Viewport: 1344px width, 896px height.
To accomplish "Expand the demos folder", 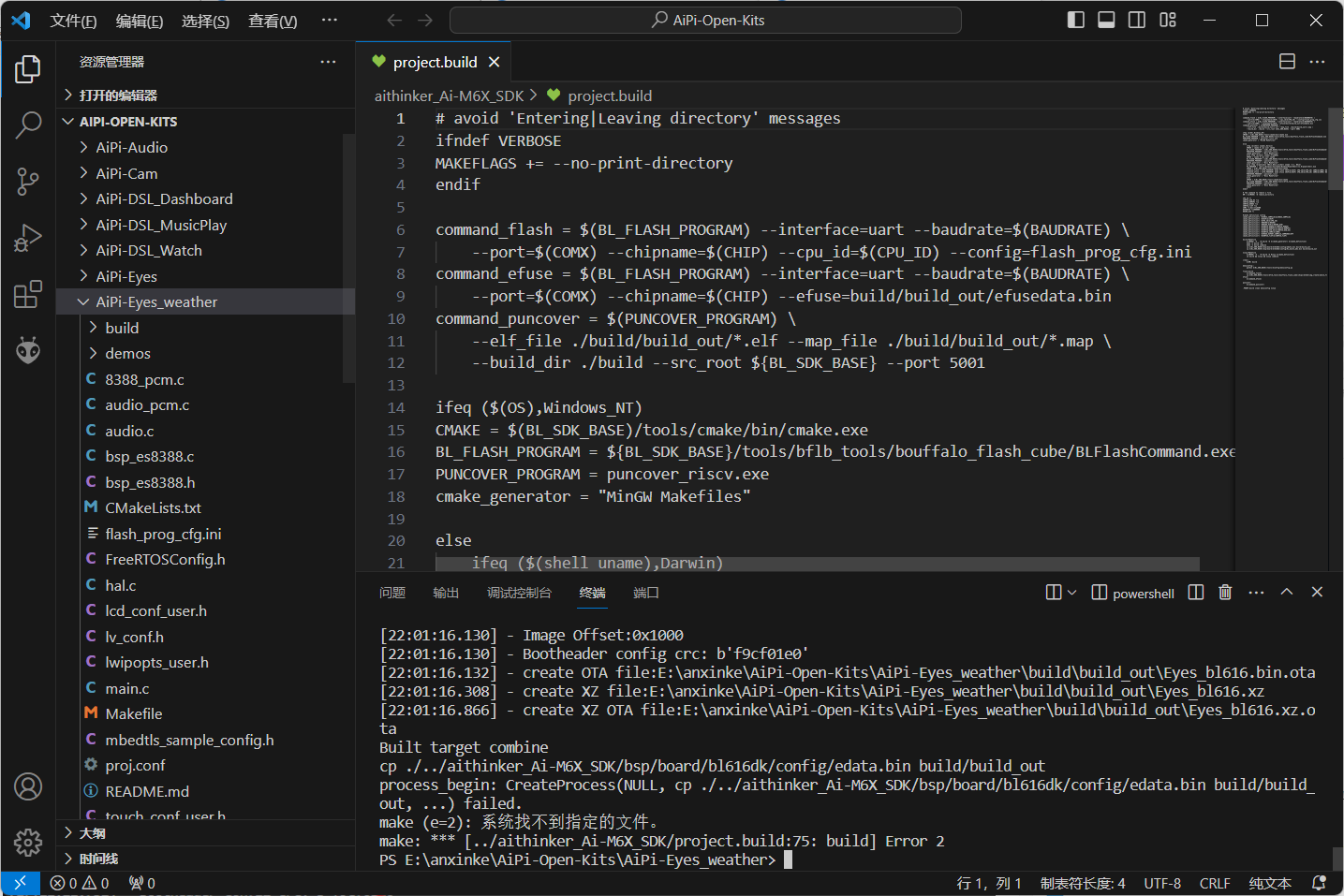I will (205, 353).
